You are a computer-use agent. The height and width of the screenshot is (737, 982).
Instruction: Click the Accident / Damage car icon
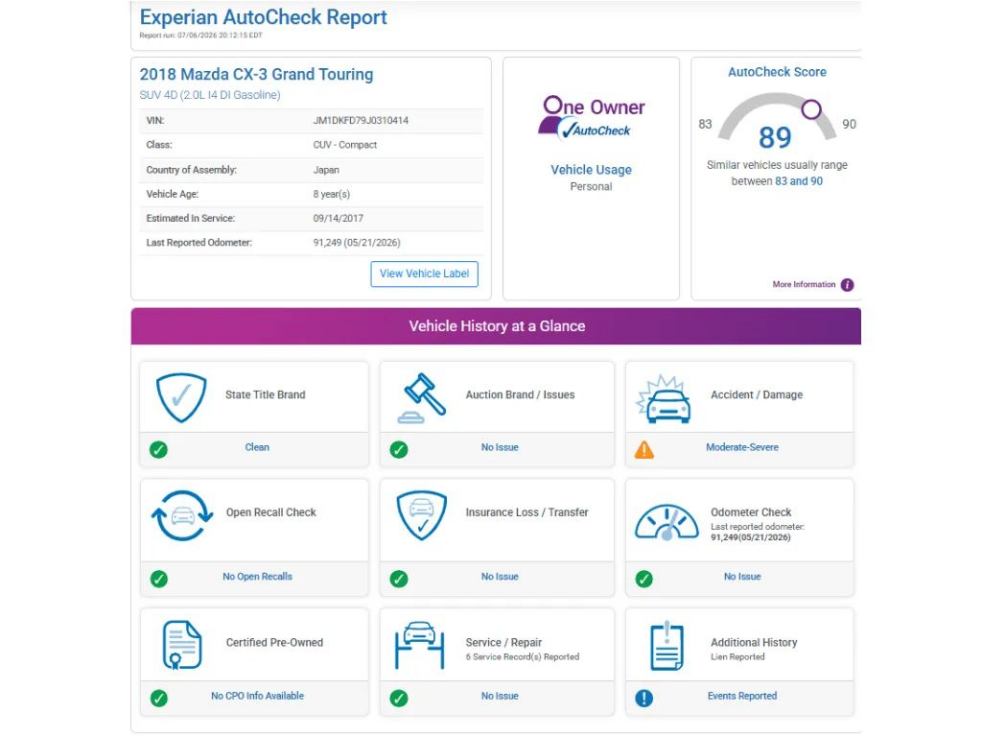coord(664,399)
